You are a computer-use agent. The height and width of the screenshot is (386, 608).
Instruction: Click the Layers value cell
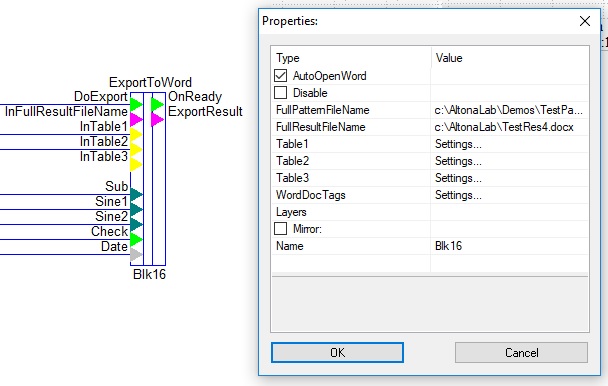[x=509, y=212]
